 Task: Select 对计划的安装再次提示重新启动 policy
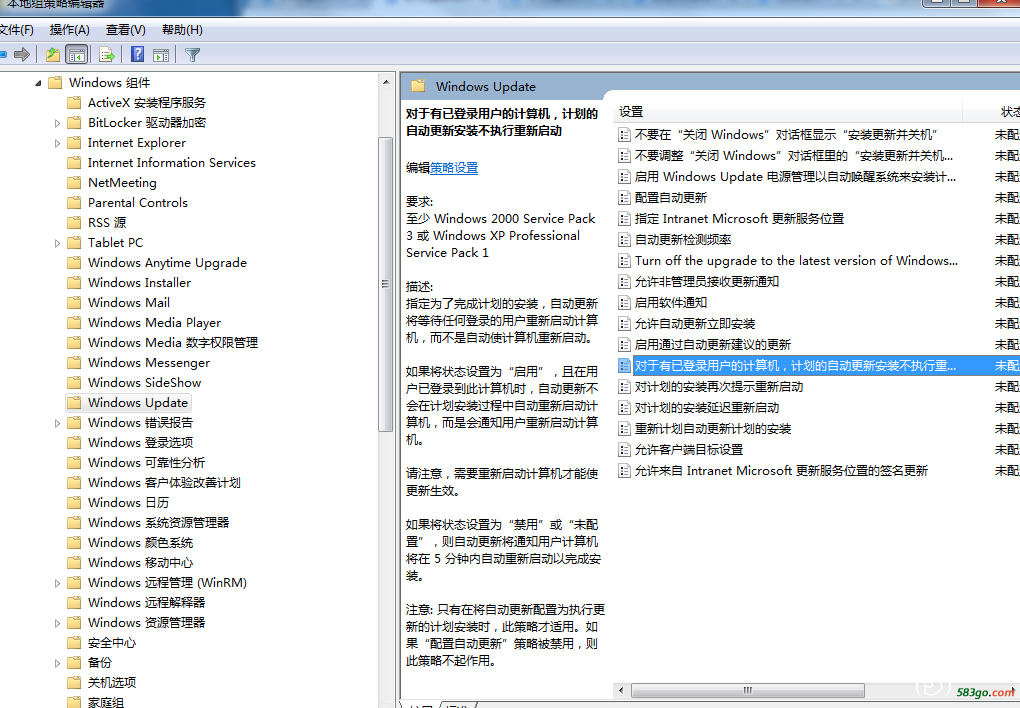pyautogui.click(x=719, y=387)
